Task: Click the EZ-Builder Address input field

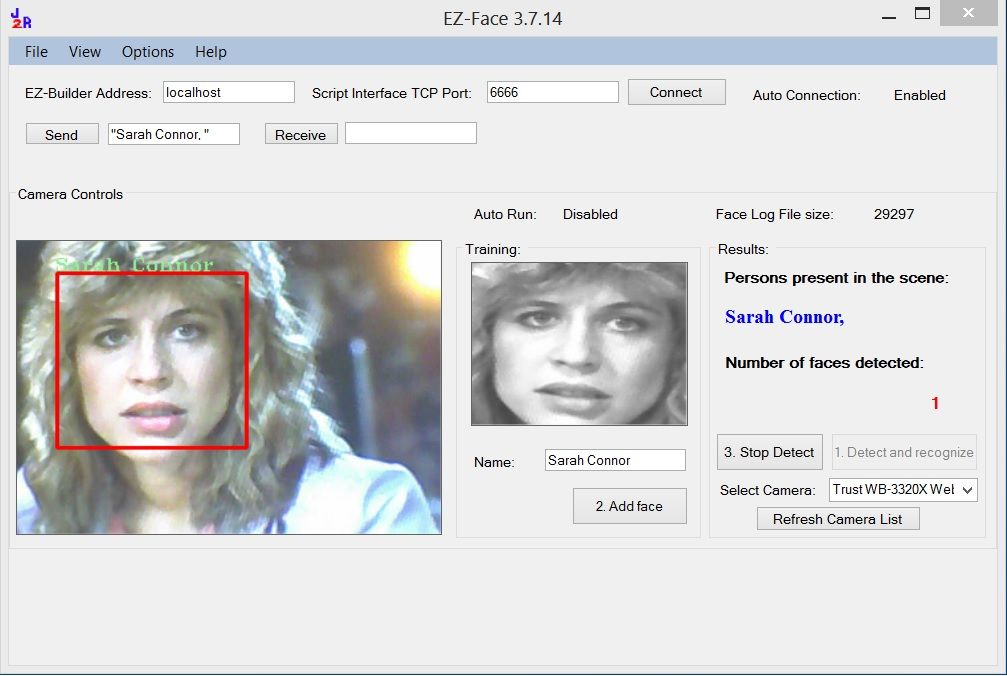Action: (228, 91)
